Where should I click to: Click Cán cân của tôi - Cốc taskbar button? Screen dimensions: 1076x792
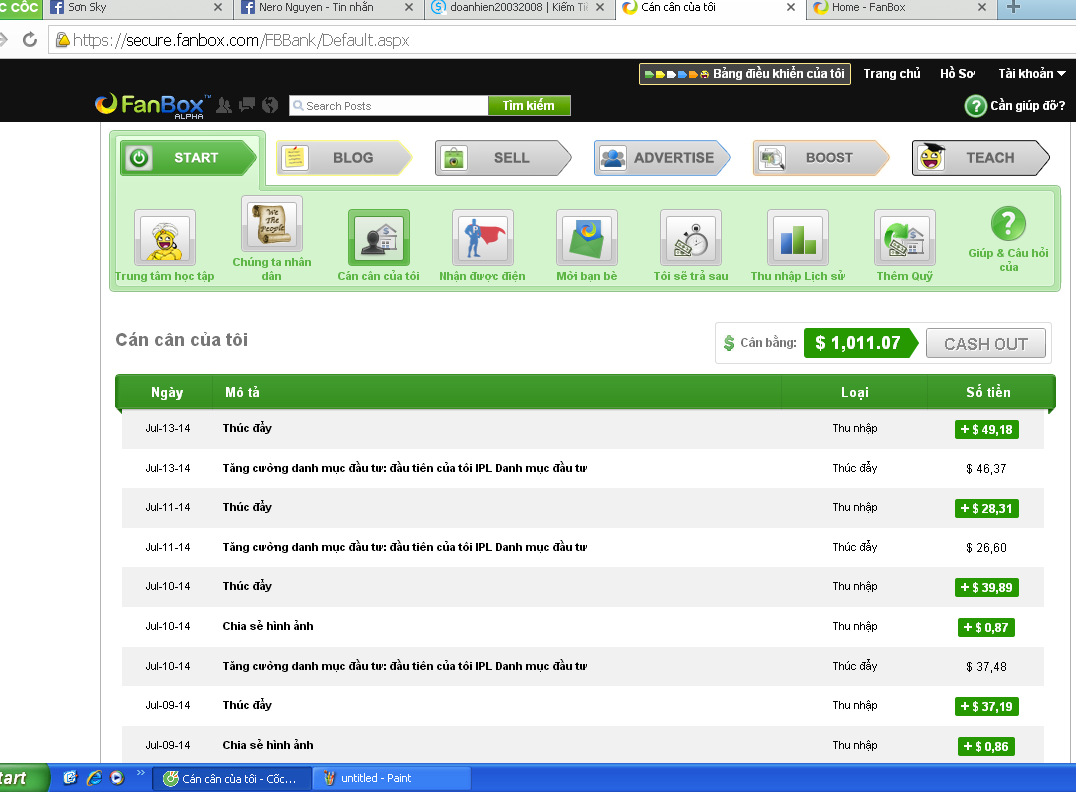pyautogui.click(x=232, y=778)
